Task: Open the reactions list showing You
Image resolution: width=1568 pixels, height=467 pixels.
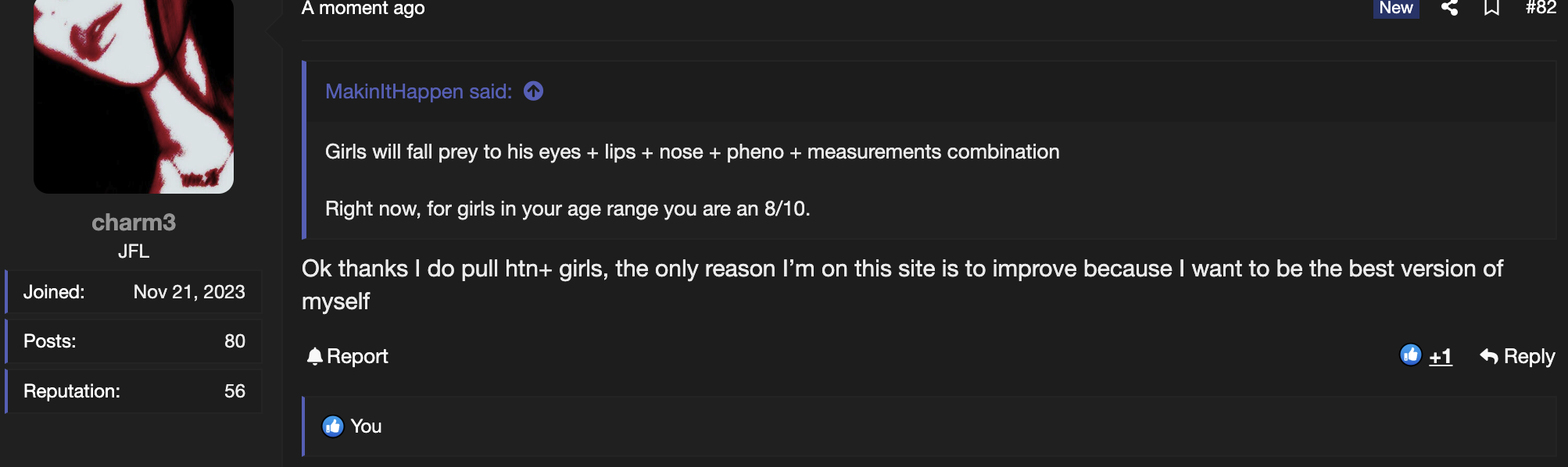Action: tap(366, 426)
